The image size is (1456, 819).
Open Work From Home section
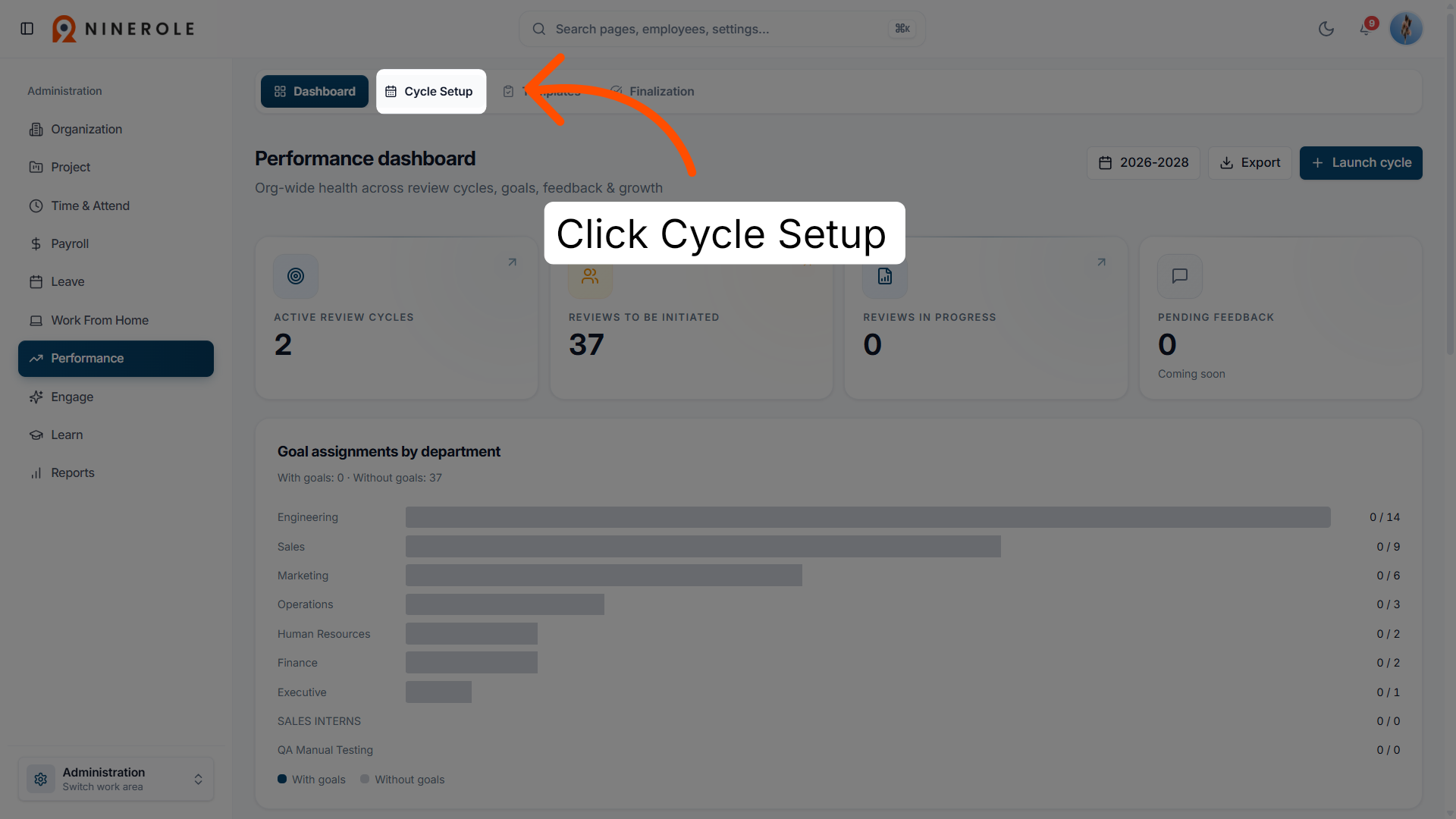pos(116,320)
